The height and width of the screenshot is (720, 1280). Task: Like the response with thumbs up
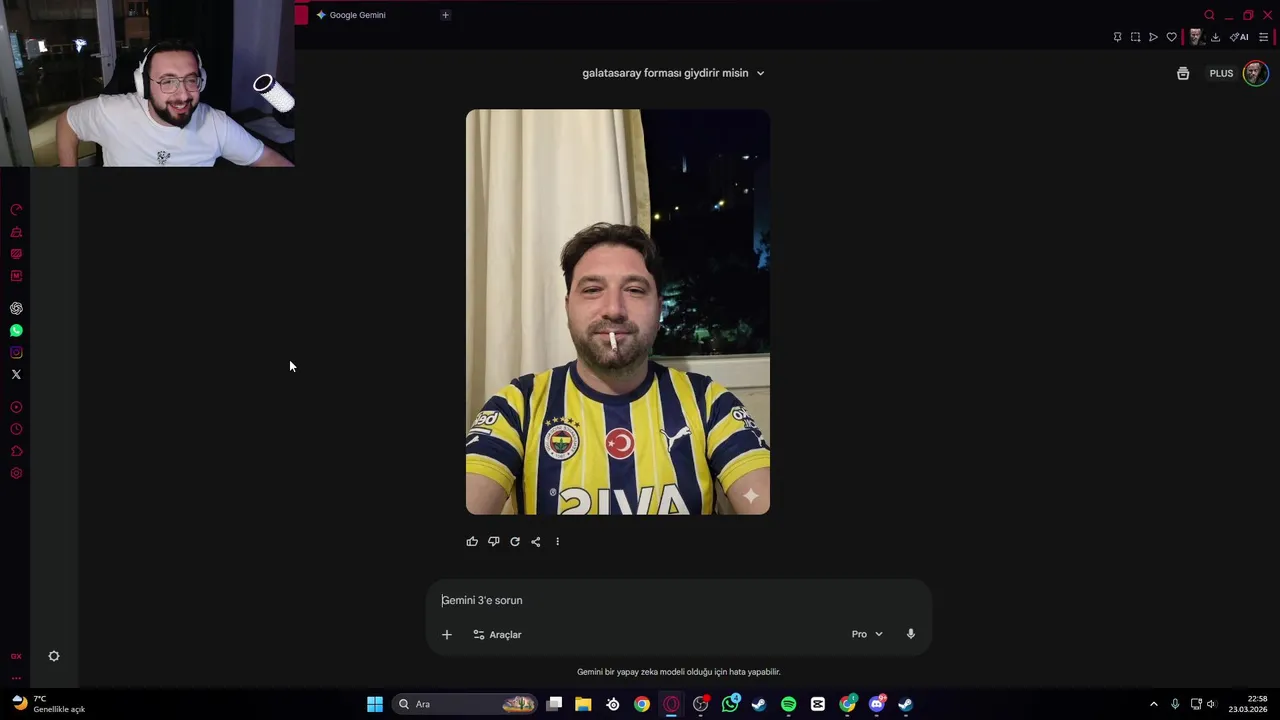(x=472, y=541)
